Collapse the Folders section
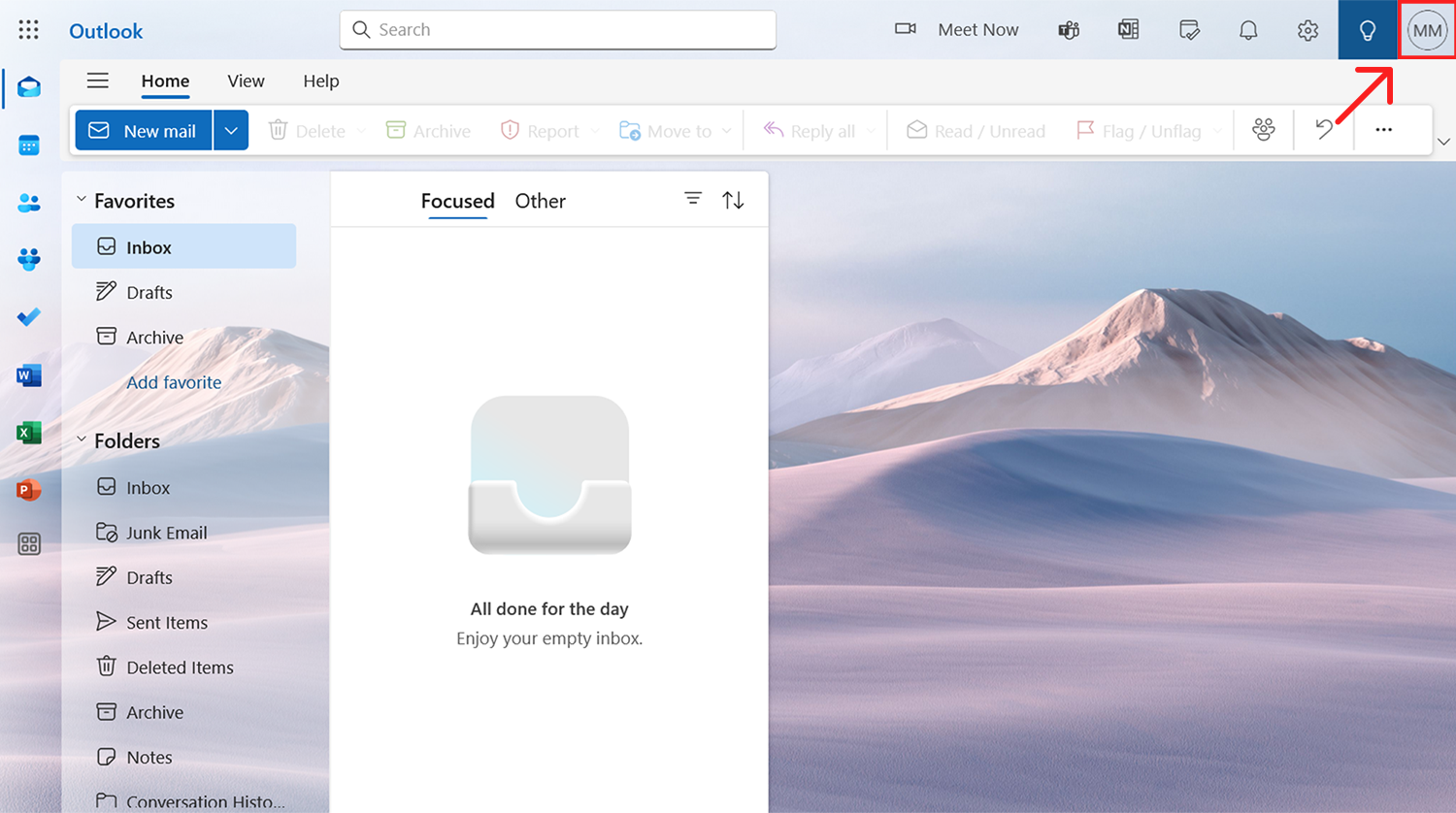Screen dimensions: 1456x813 [x=82, y=439]
